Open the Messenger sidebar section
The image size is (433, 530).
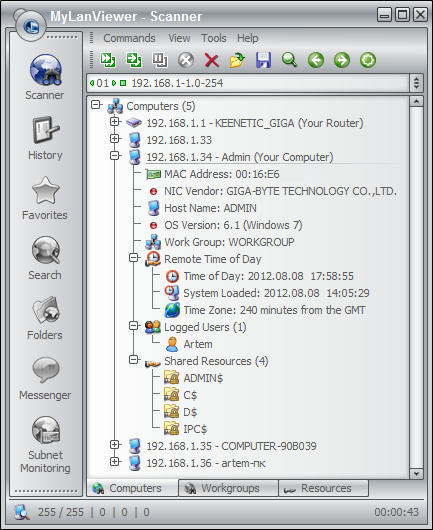pyautogui.click(x=45, y=378)
